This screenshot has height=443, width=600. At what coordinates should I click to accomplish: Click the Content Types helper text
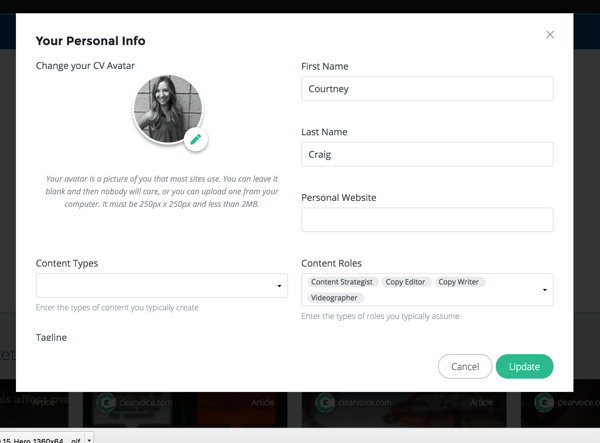[117, 308]
